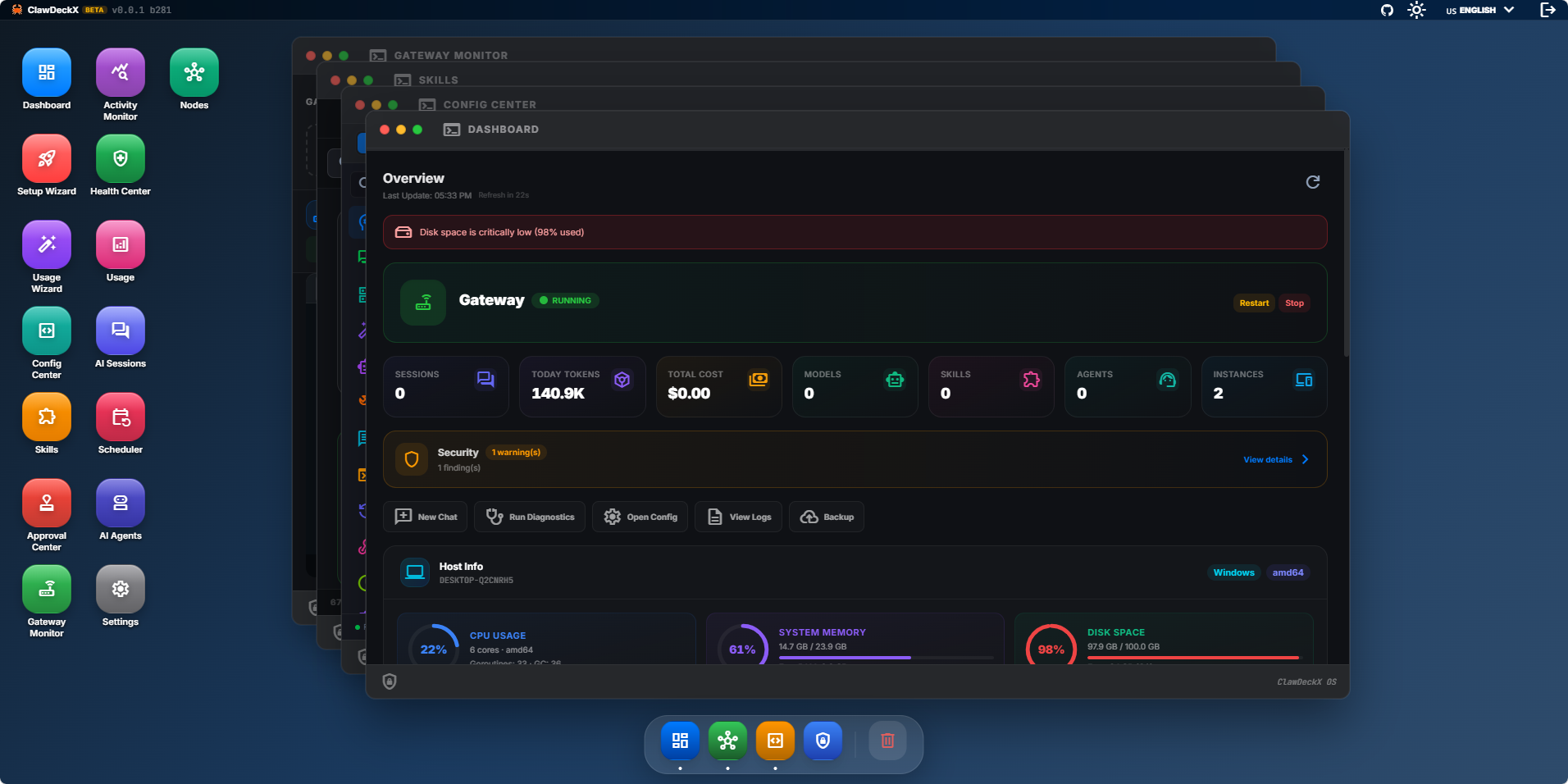Screen dimensions: 1568x784
Task: Click the trash icon in the dock
Action: pyautogui.click(x=887, y=741)
